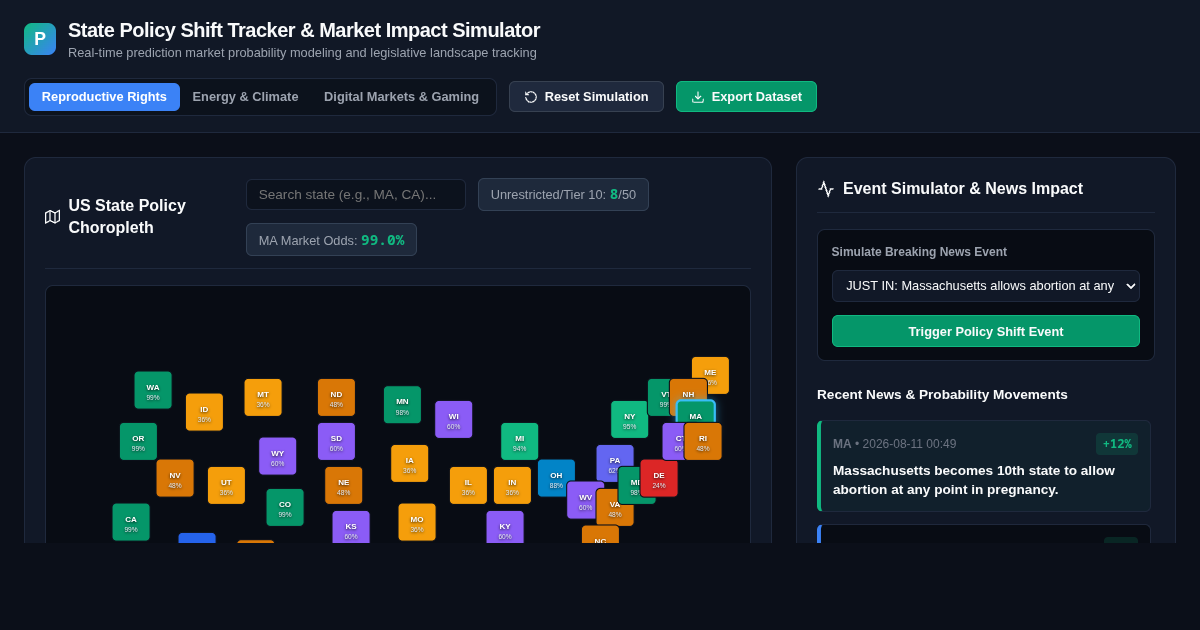Select the MO state tile
This screenshot has width=1200, height=630.
[x=417, y=522]
